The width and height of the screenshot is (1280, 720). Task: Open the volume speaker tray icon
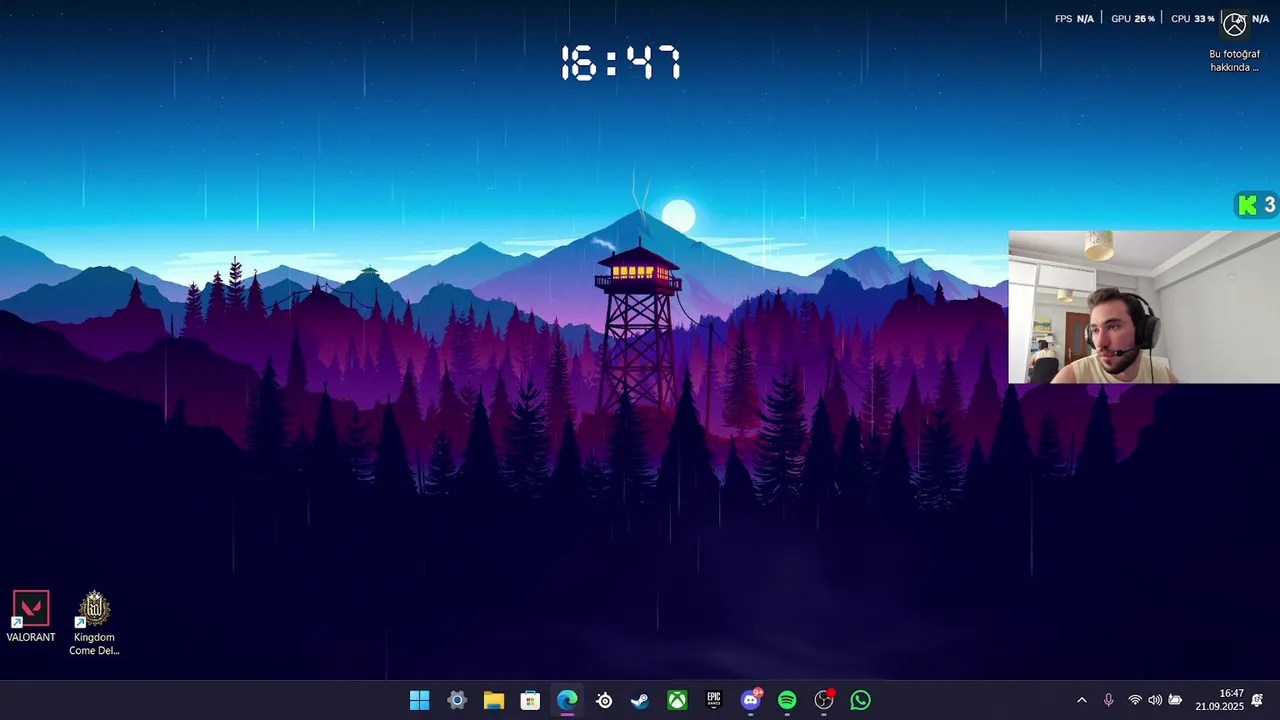coord(1155,700)
